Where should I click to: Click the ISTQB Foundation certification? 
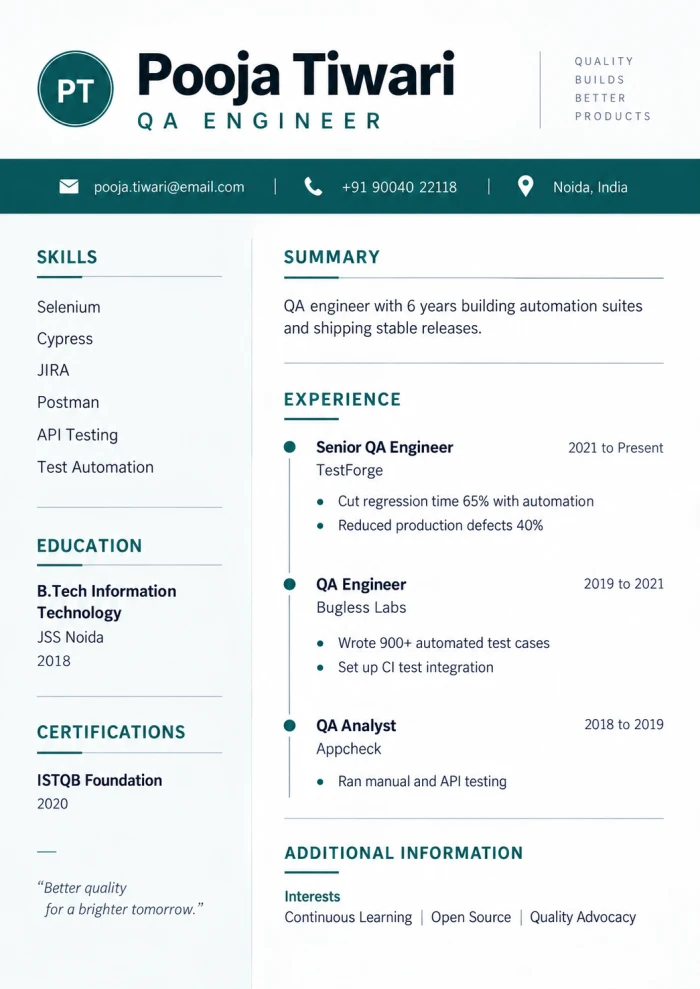pyautogui.click(x=100, y=780)
